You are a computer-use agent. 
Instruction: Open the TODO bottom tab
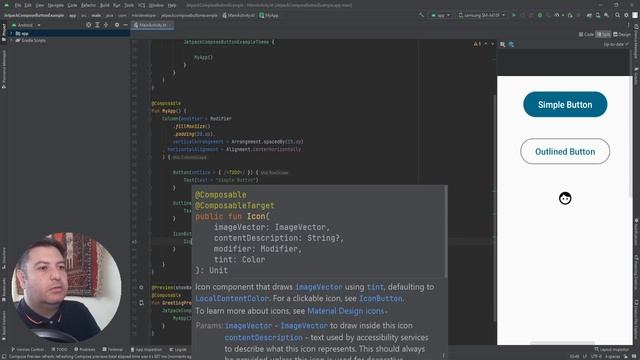(60, 349)
